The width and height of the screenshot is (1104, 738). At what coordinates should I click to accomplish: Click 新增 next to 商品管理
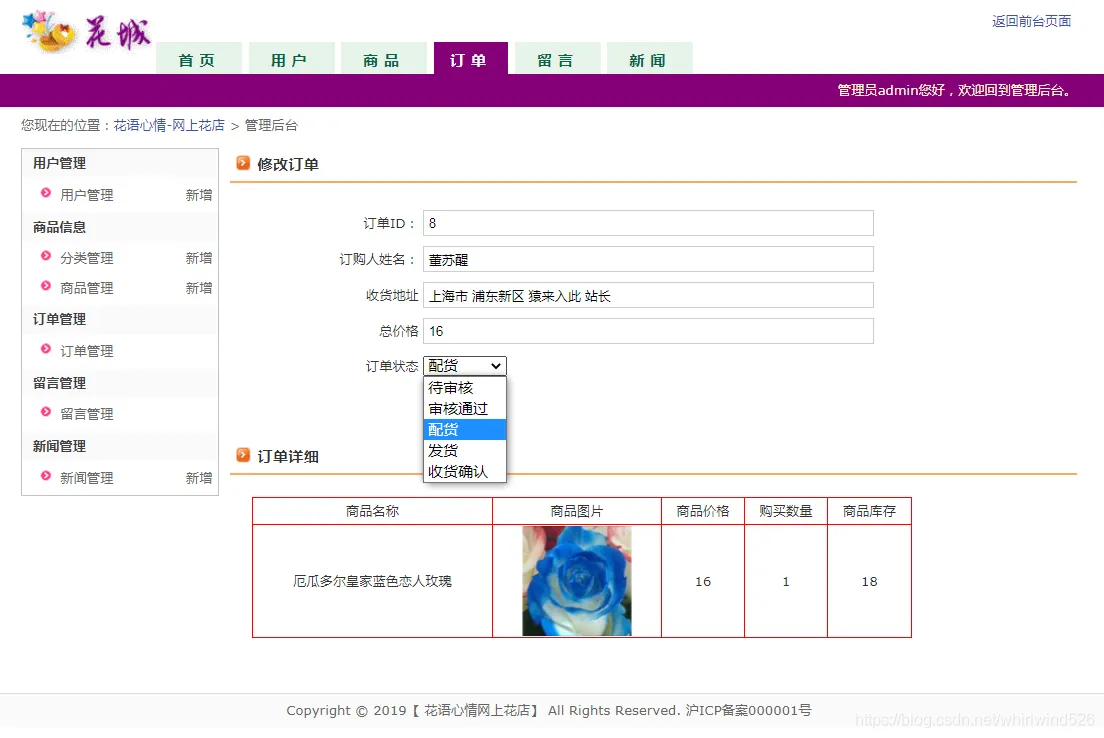point(199,288)
